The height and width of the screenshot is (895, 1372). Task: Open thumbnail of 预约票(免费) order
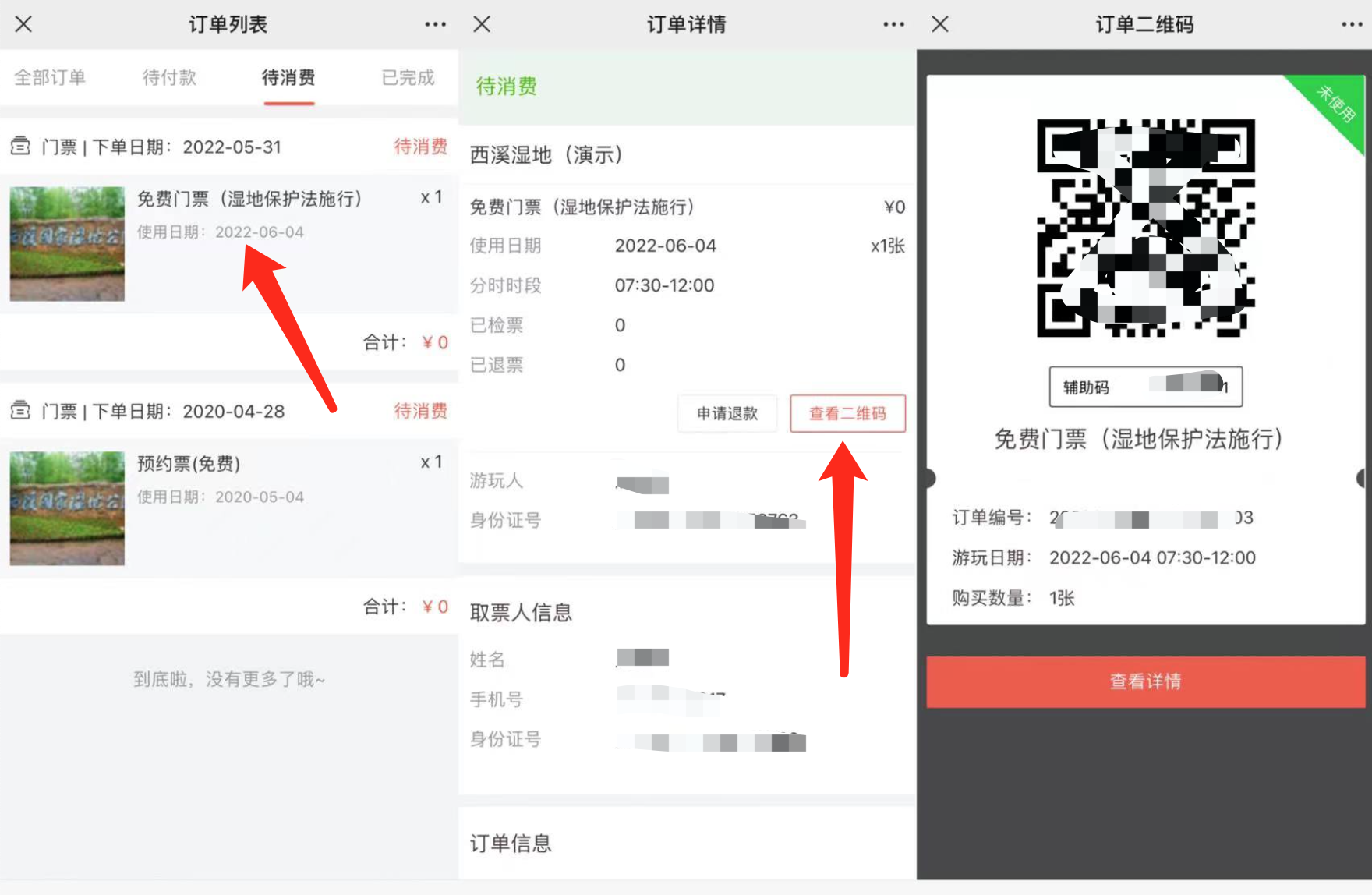coord(67,508)
